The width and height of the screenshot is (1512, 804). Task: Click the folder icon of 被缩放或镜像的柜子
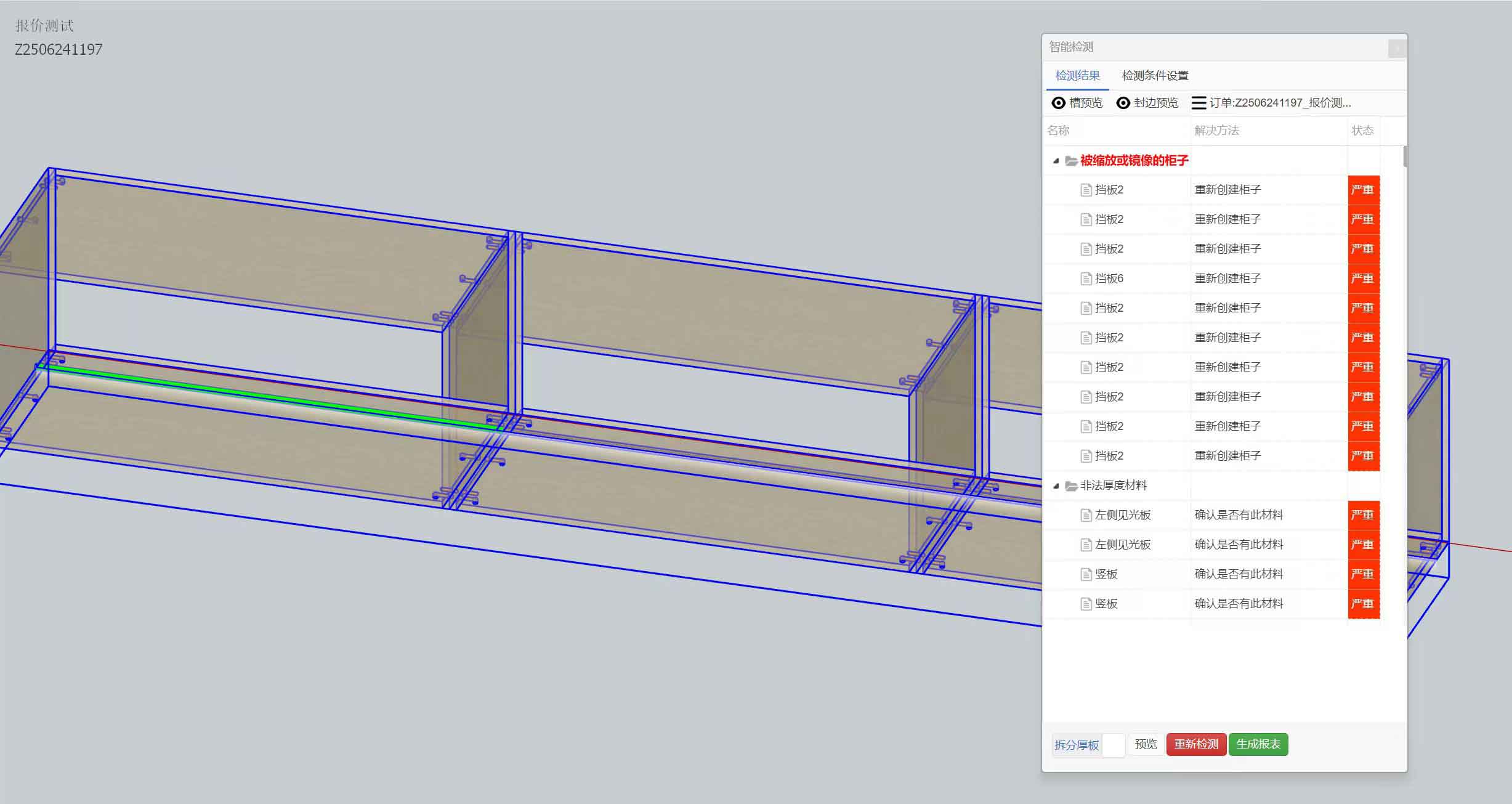tap(1071, 161)
